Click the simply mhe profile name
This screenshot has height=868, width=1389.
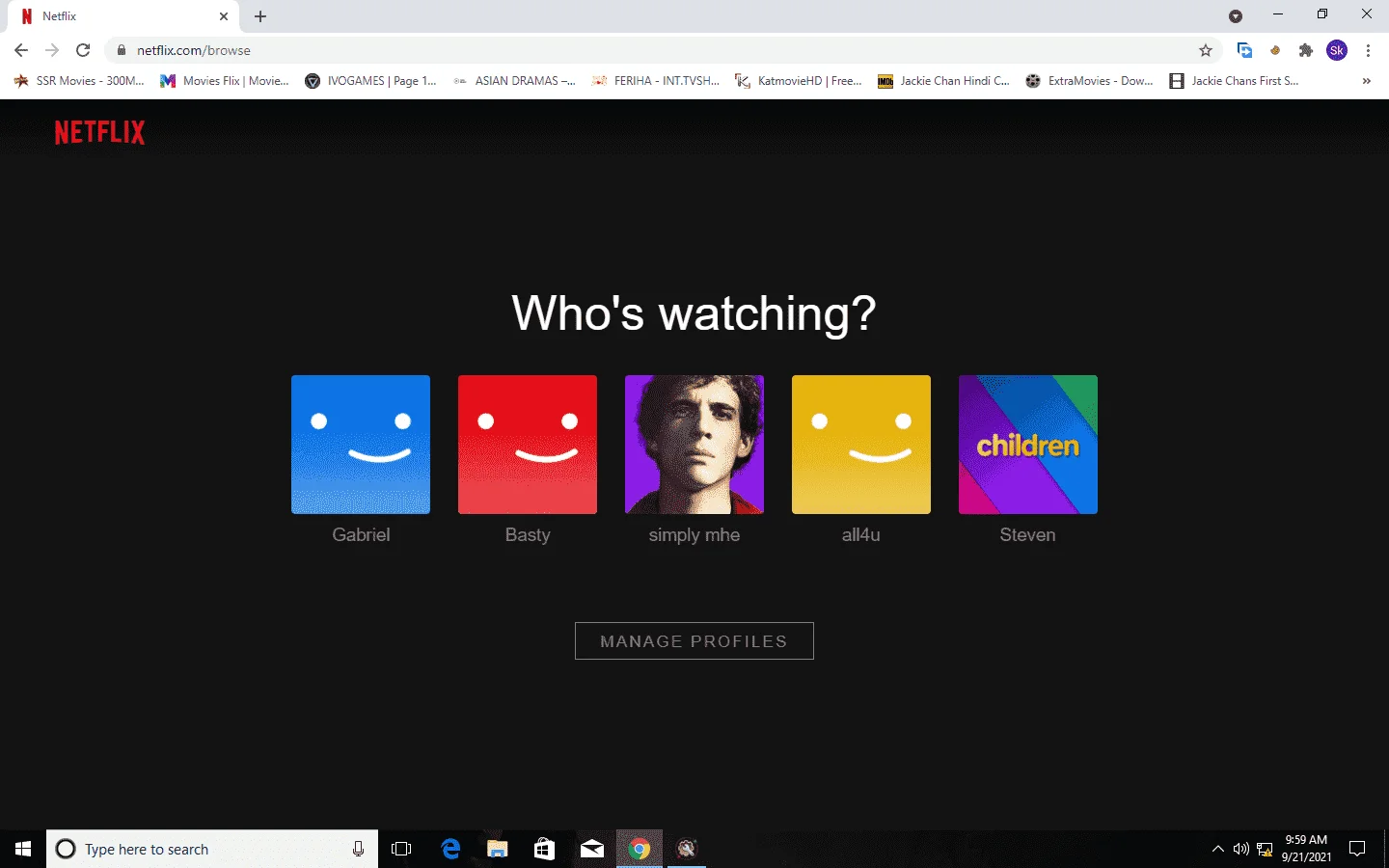tap(694, 535)
